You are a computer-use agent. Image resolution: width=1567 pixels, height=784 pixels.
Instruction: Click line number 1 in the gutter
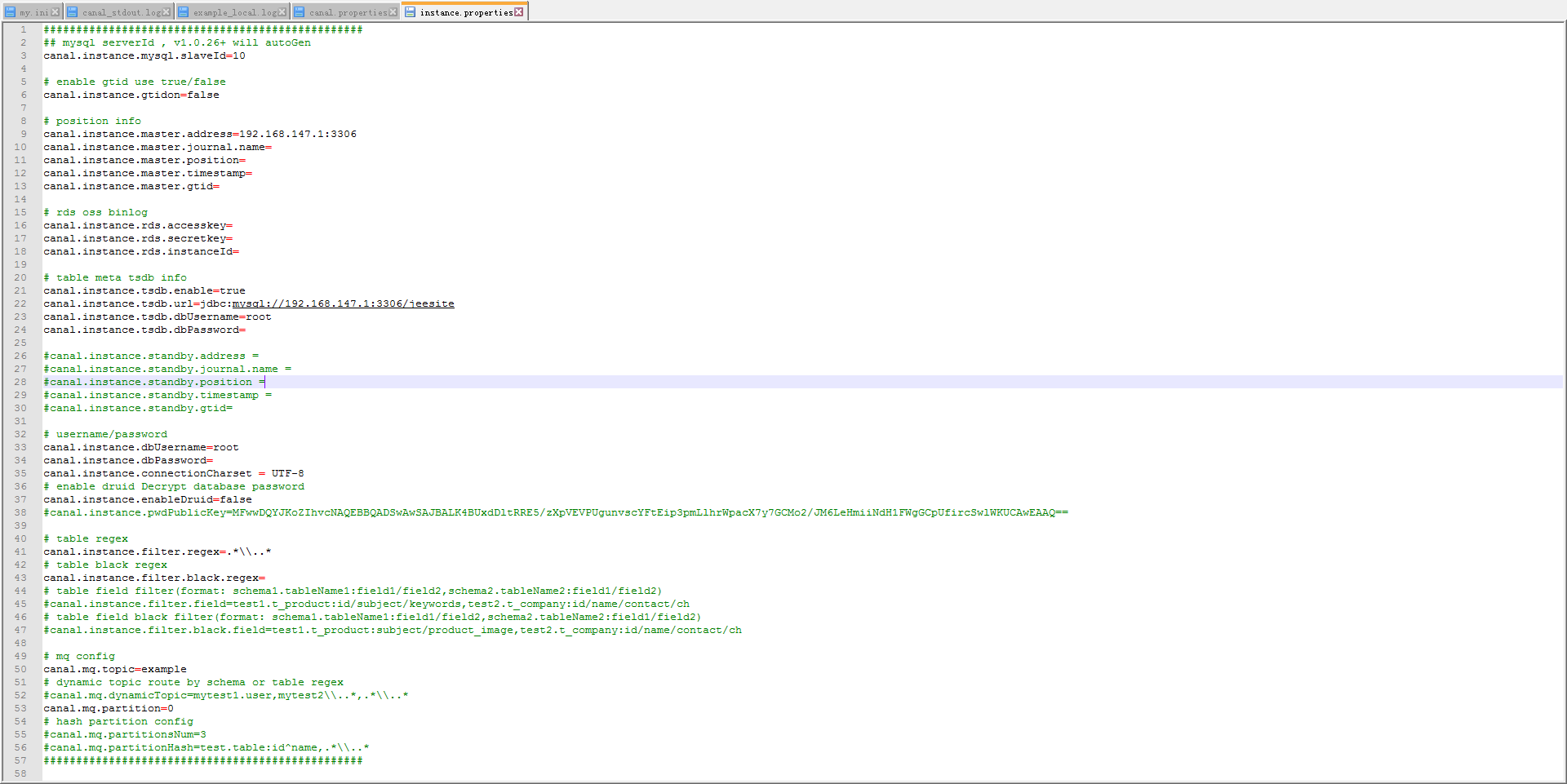pos(24,29)
